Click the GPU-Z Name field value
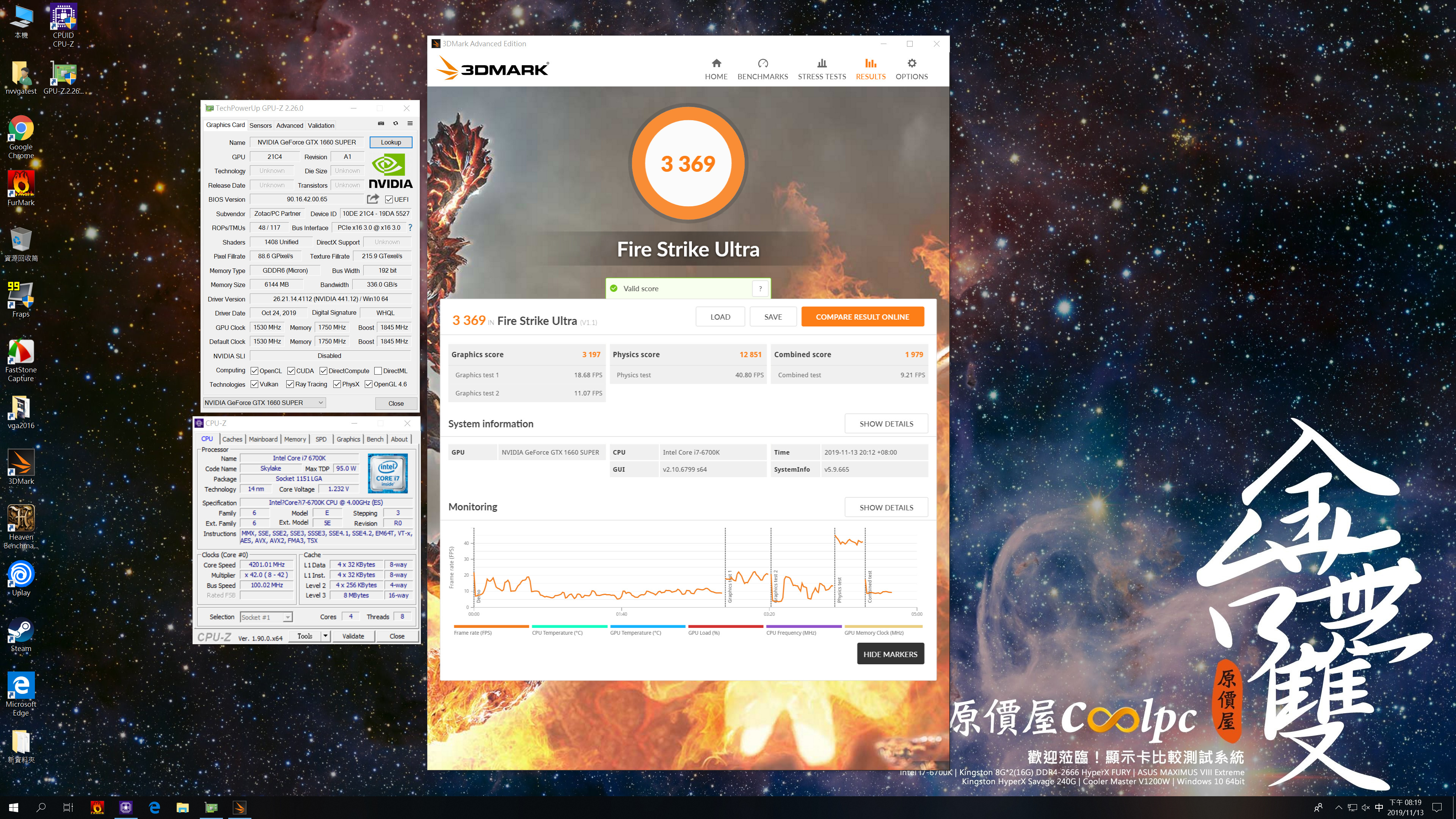 click(x=307, y=143)
